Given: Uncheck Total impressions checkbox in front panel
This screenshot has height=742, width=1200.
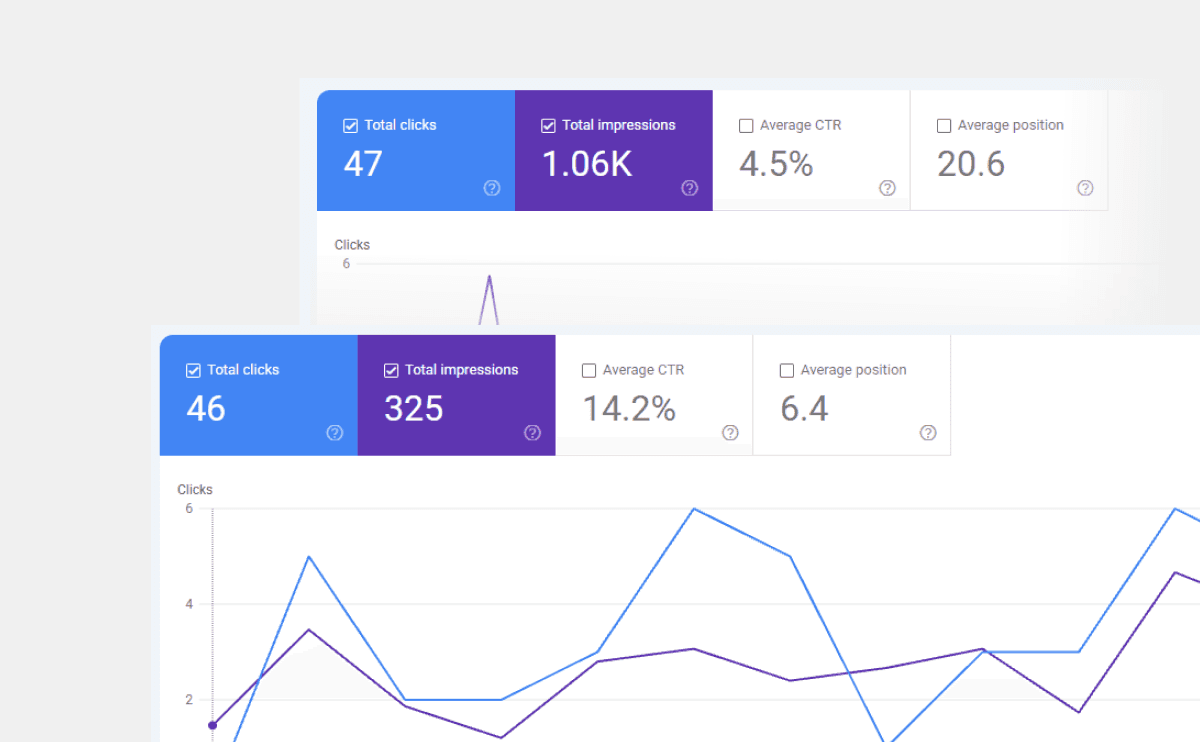Looking at the screenshot, I should click(x=391, y=371).
